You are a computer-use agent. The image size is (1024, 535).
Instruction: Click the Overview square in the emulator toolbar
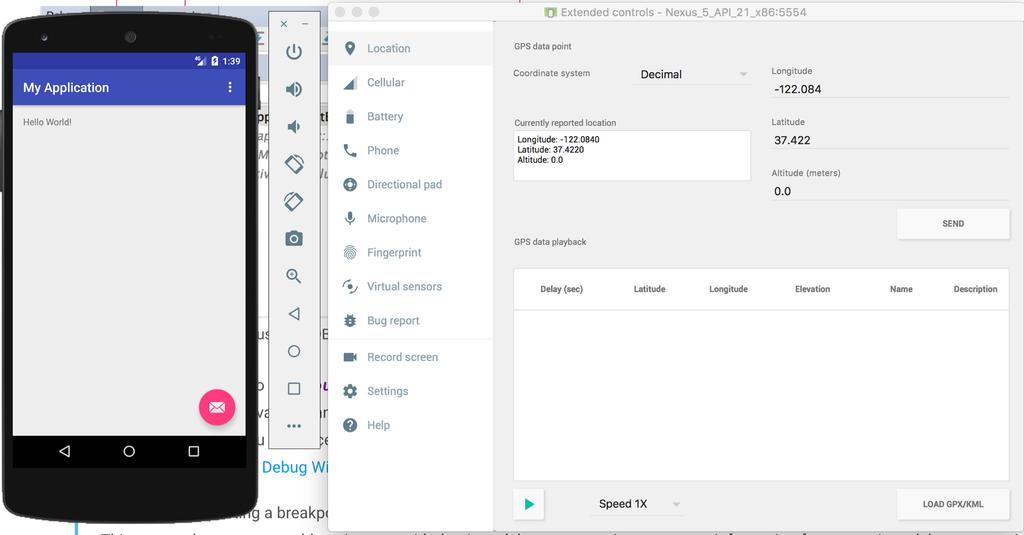[x=294, y=389]
